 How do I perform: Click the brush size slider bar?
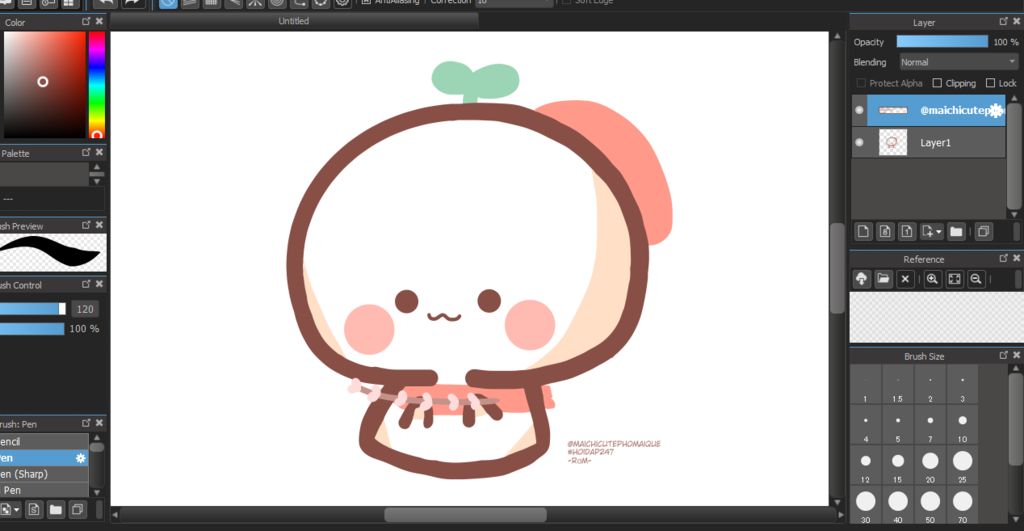point(33,309)
